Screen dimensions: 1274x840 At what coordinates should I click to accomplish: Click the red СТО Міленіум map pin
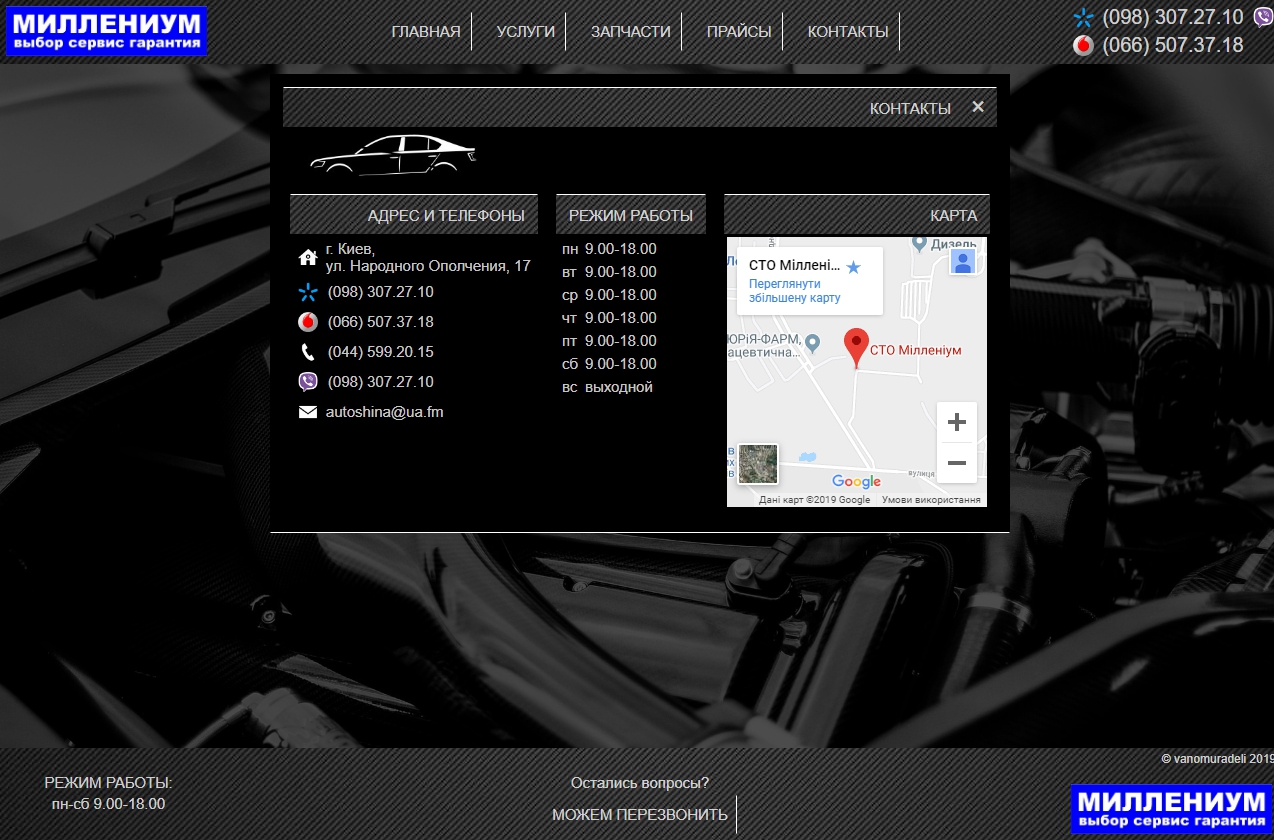click(x=856, y=346)
